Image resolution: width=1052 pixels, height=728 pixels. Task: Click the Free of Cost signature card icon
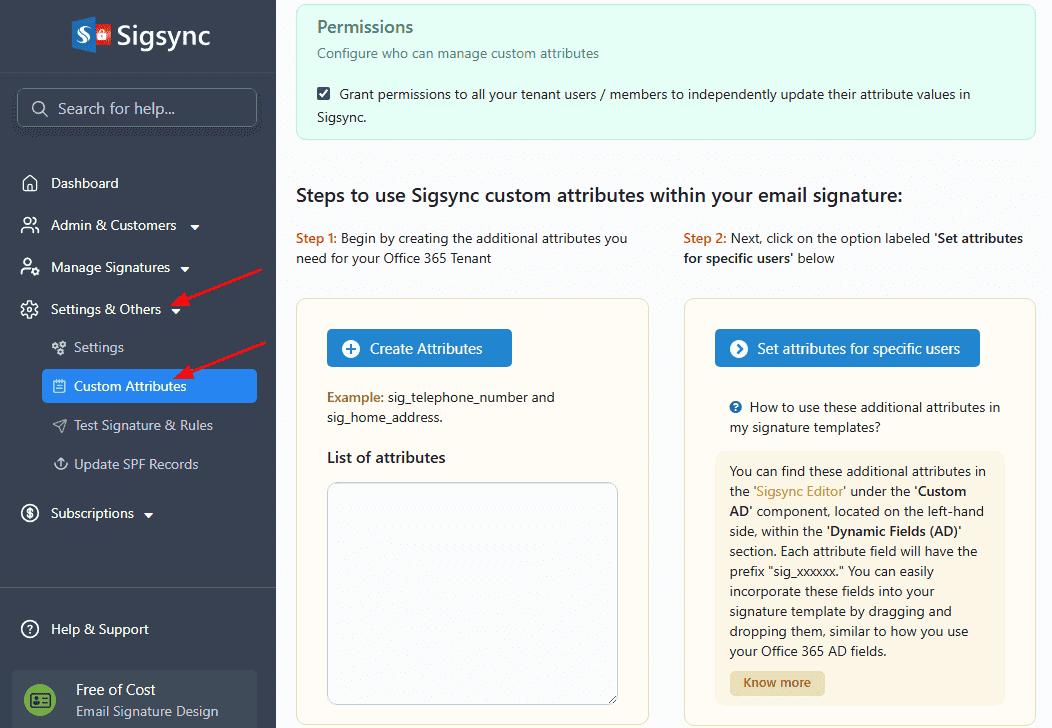tap(41, 700)
